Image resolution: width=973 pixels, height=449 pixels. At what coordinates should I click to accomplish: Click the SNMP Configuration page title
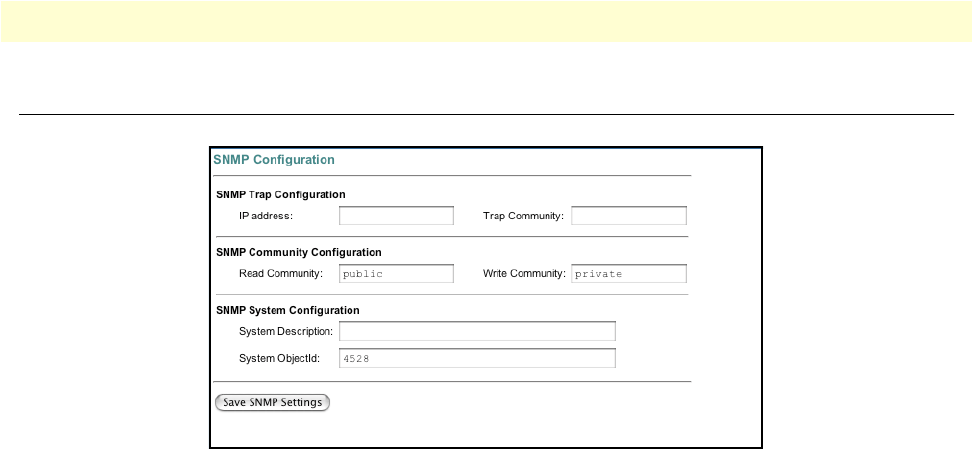274,160
